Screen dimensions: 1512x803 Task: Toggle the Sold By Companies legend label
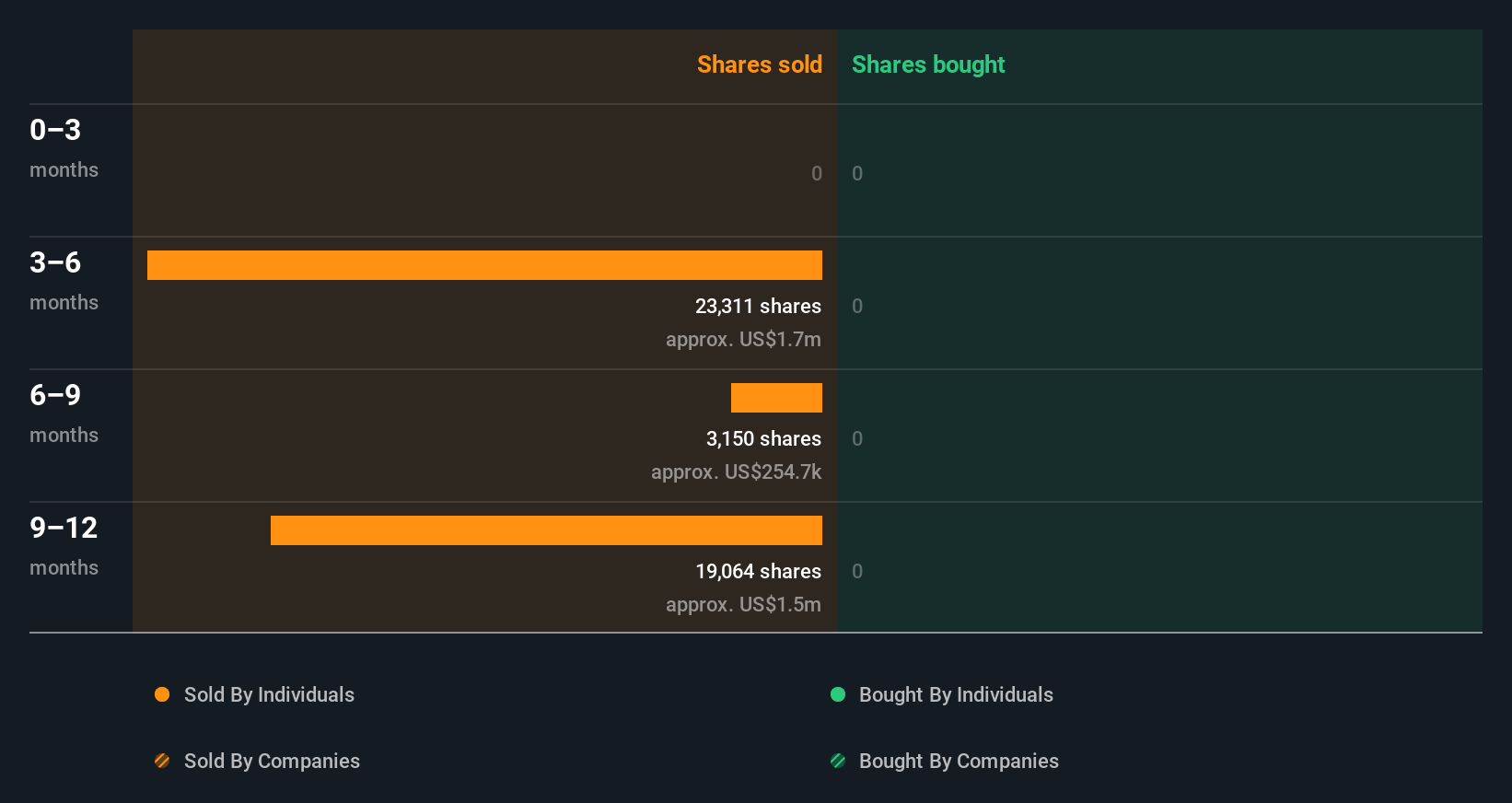272,761
